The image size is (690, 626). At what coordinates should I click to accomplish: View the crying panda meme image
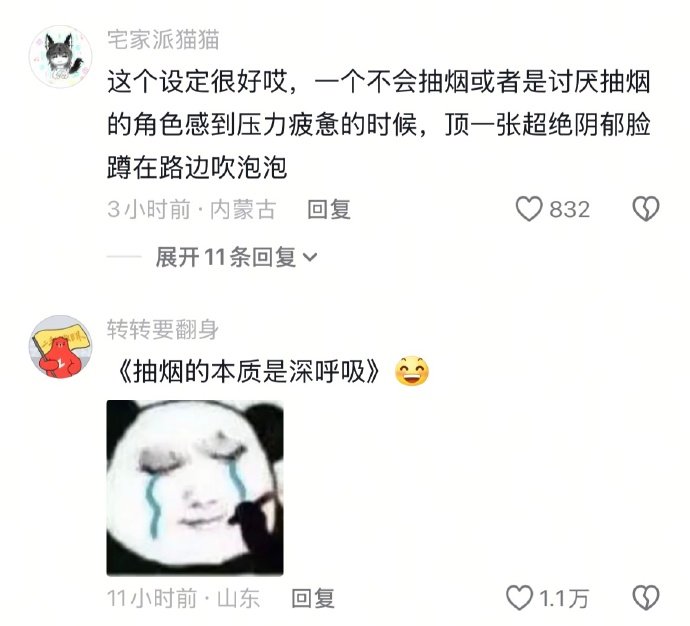pyautogui.click(x=195, y=487)
